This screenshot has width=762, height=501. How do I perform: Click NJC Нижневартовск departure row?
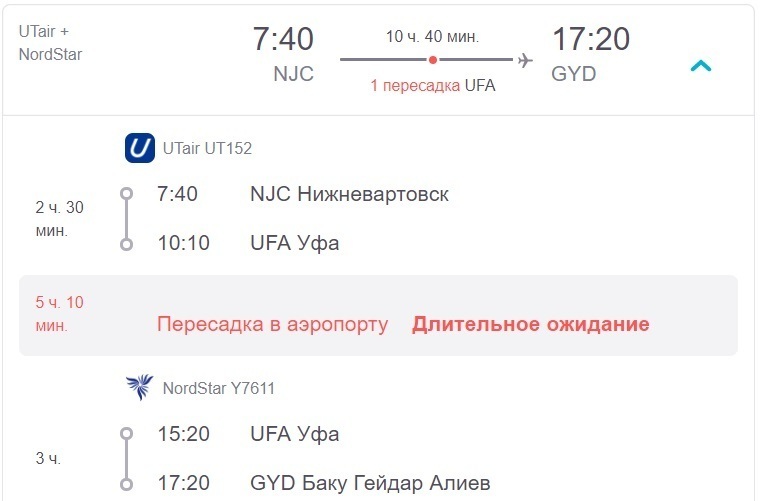(303, 194)
